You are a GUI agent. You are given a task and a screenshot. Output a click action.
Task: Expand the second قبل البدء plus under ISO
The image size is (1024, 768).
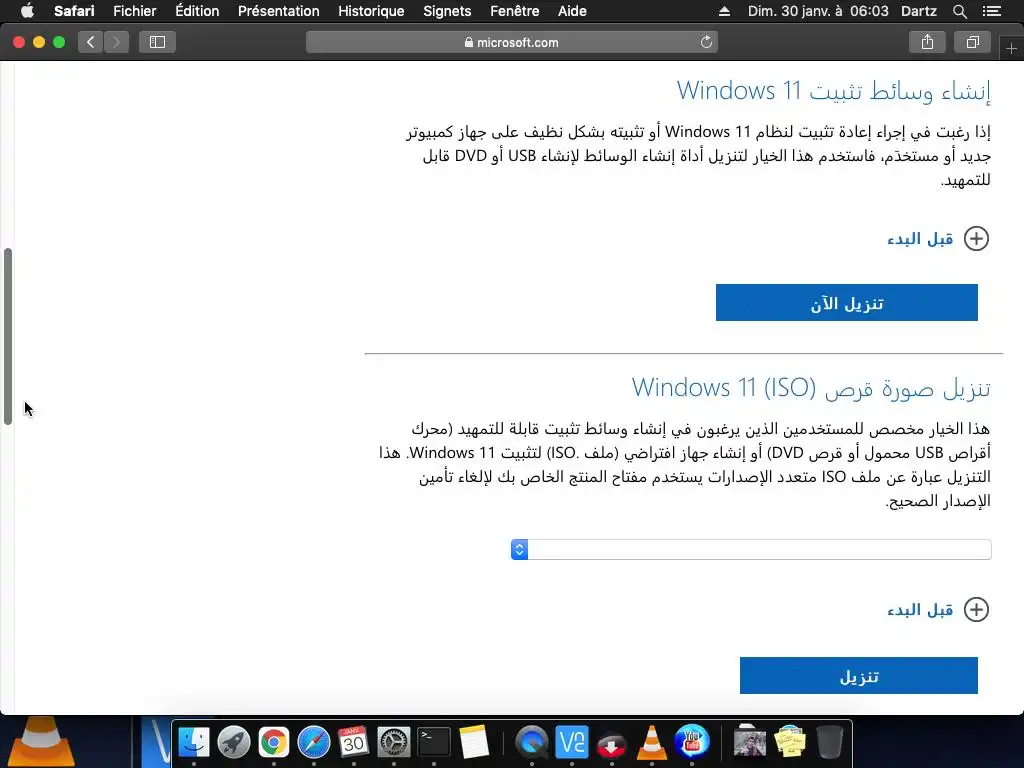click(976, 609)
